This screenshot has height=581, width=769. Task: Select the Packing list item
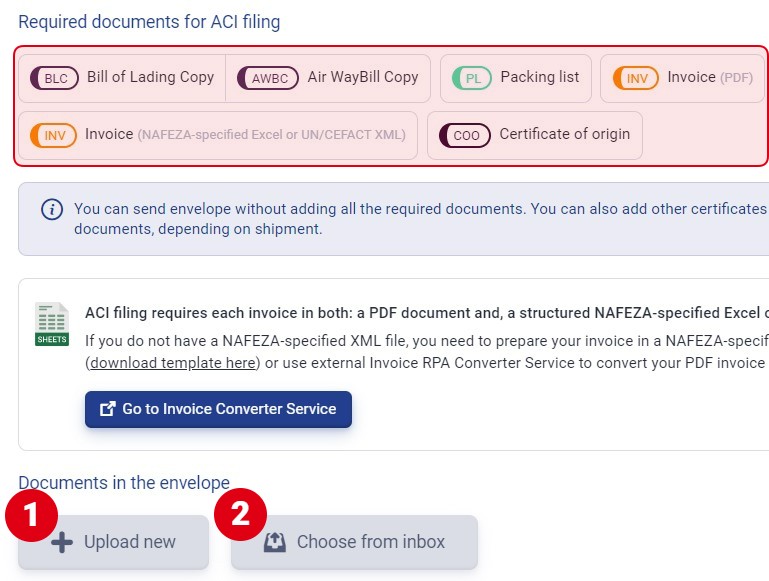(516, 78)
